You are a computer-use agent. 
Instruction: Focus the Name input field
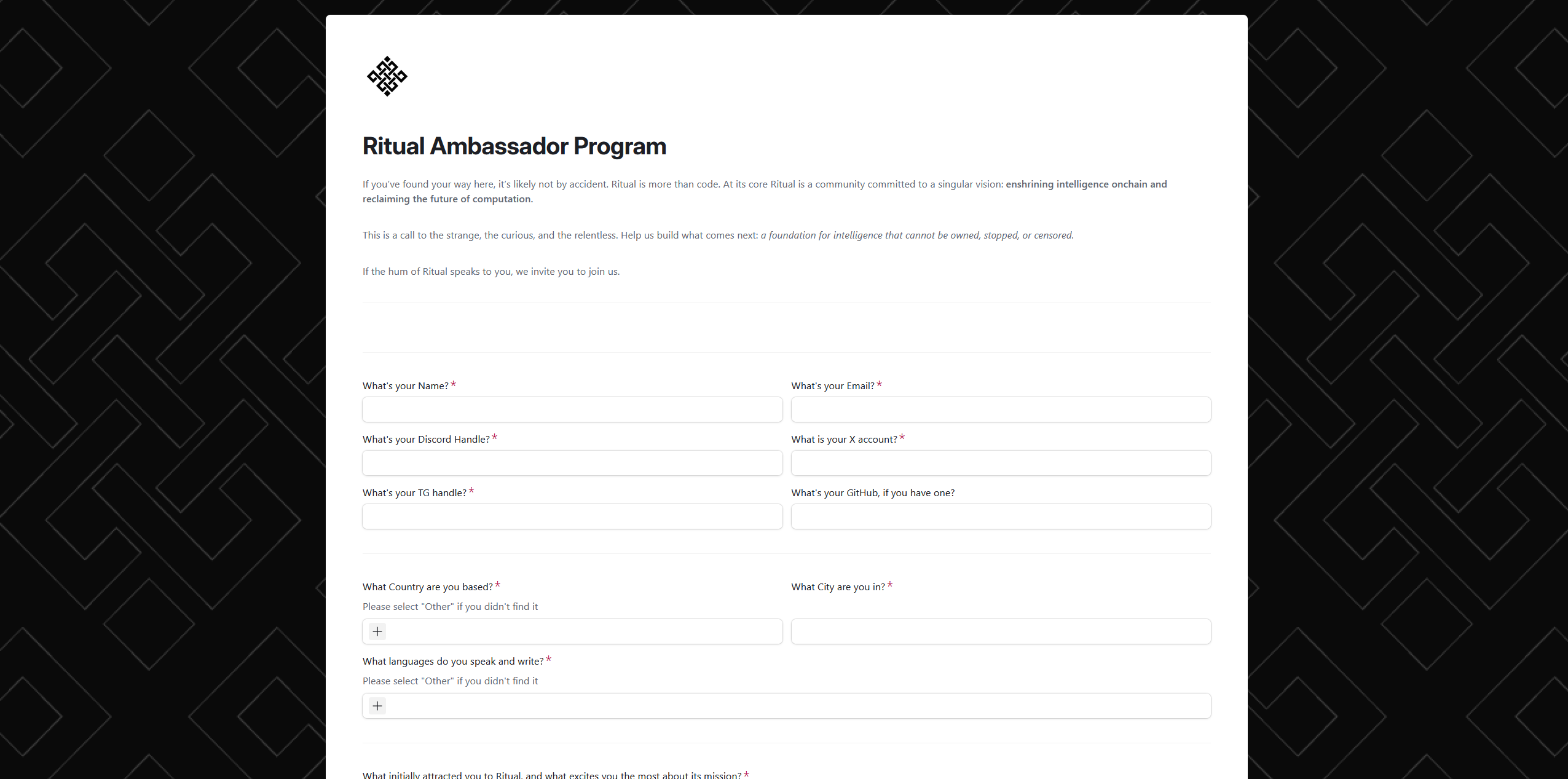(x=572, y=409)
